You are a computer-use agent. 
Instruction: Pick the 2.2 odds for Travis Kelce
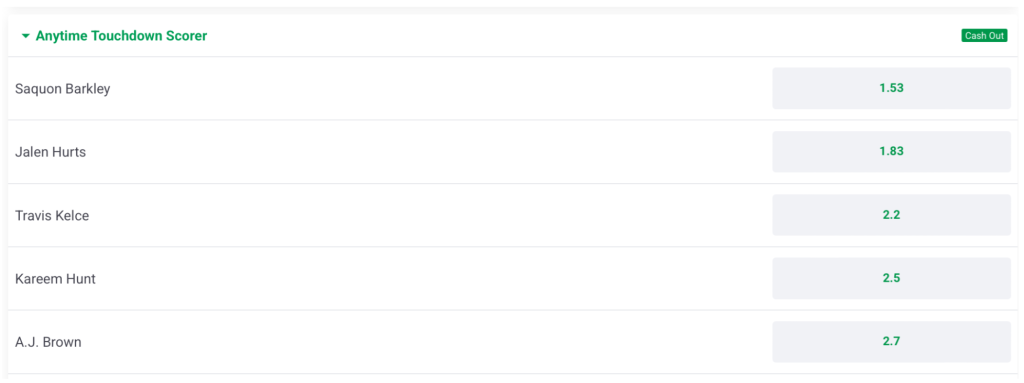(x=891, y=215)
